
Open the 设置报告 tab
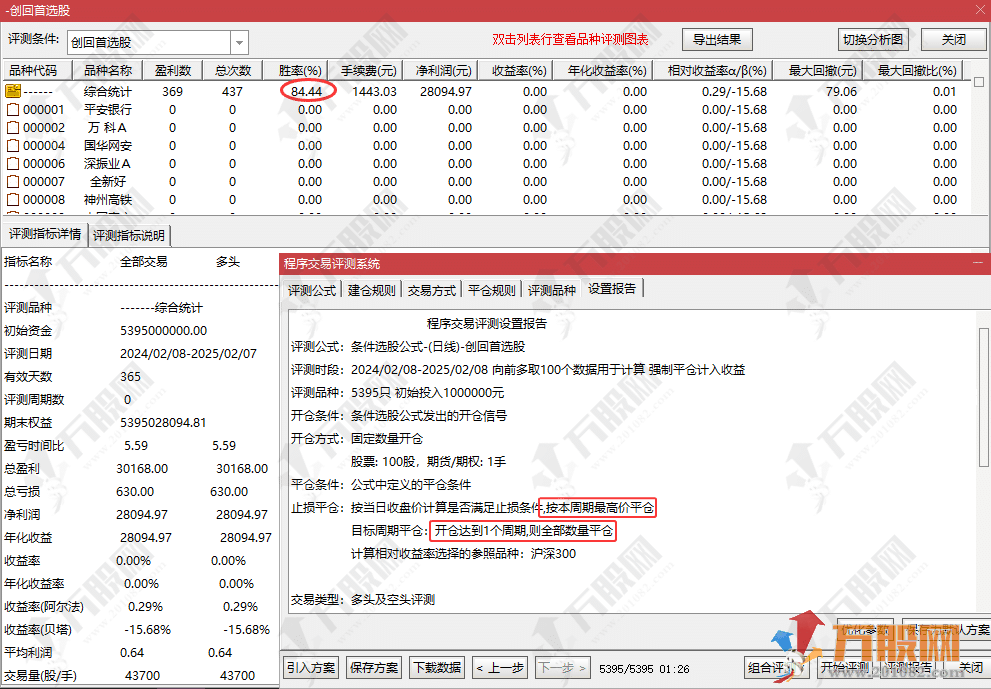point(612,289)
